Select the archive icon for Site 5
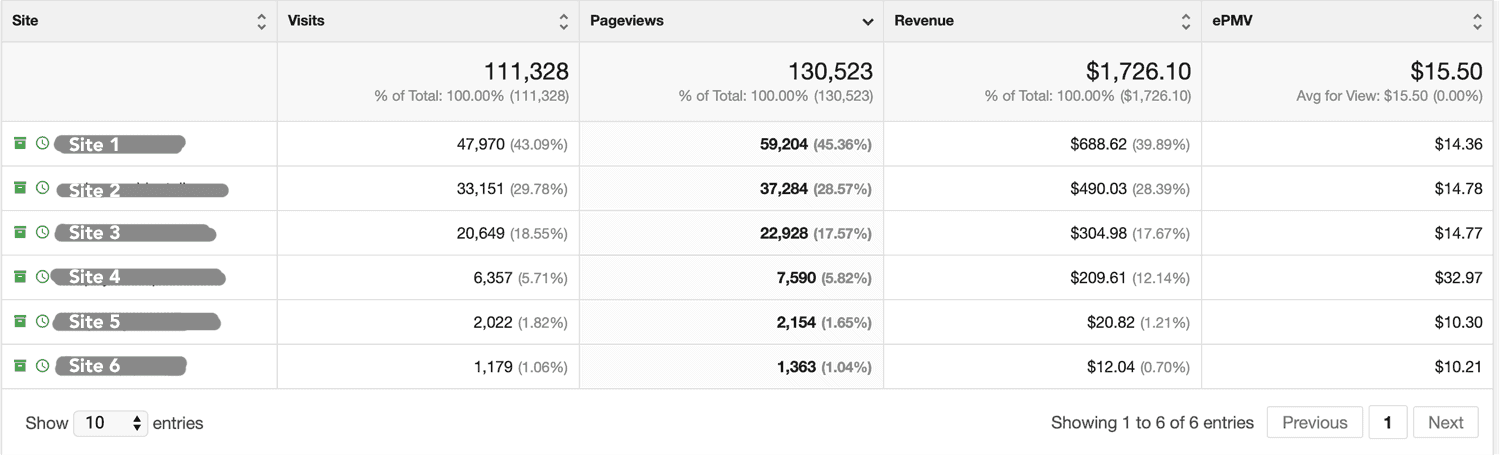This screenshot has height=455, width=1500. [x=20, y=321]
